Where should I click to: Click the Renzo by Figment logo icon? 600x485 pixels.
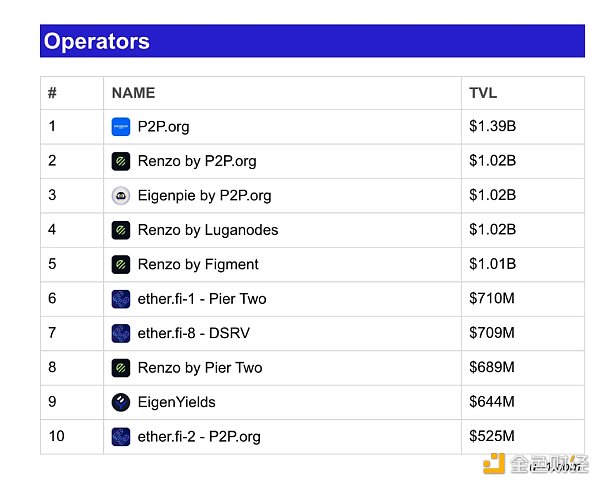[121, 265]
